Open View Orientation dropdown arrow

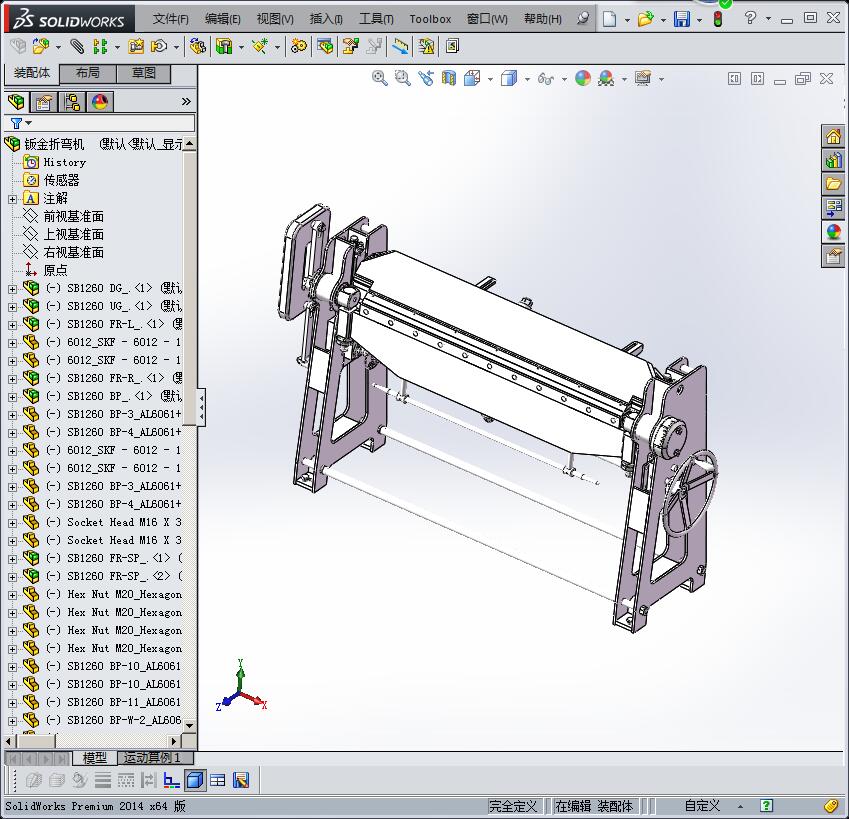click(491, 80)
